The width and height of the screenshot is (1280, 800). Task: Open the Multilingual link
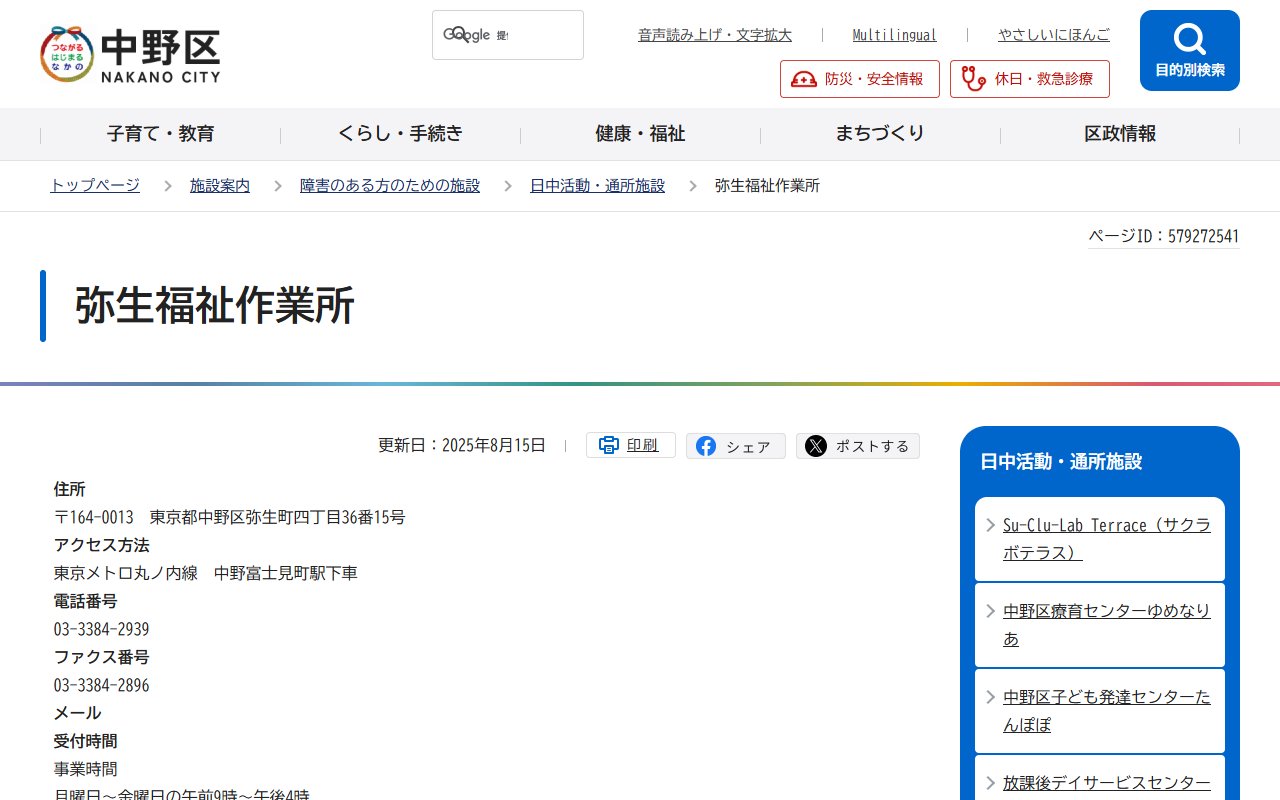point(894,35)
